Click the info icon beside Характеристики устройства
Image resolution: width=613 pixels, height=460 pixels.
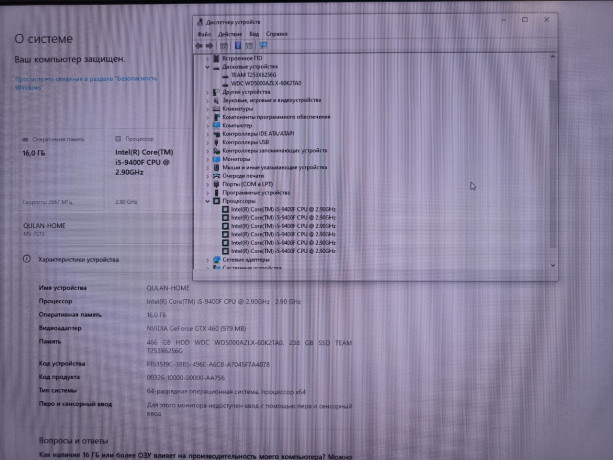click(27, 259)
